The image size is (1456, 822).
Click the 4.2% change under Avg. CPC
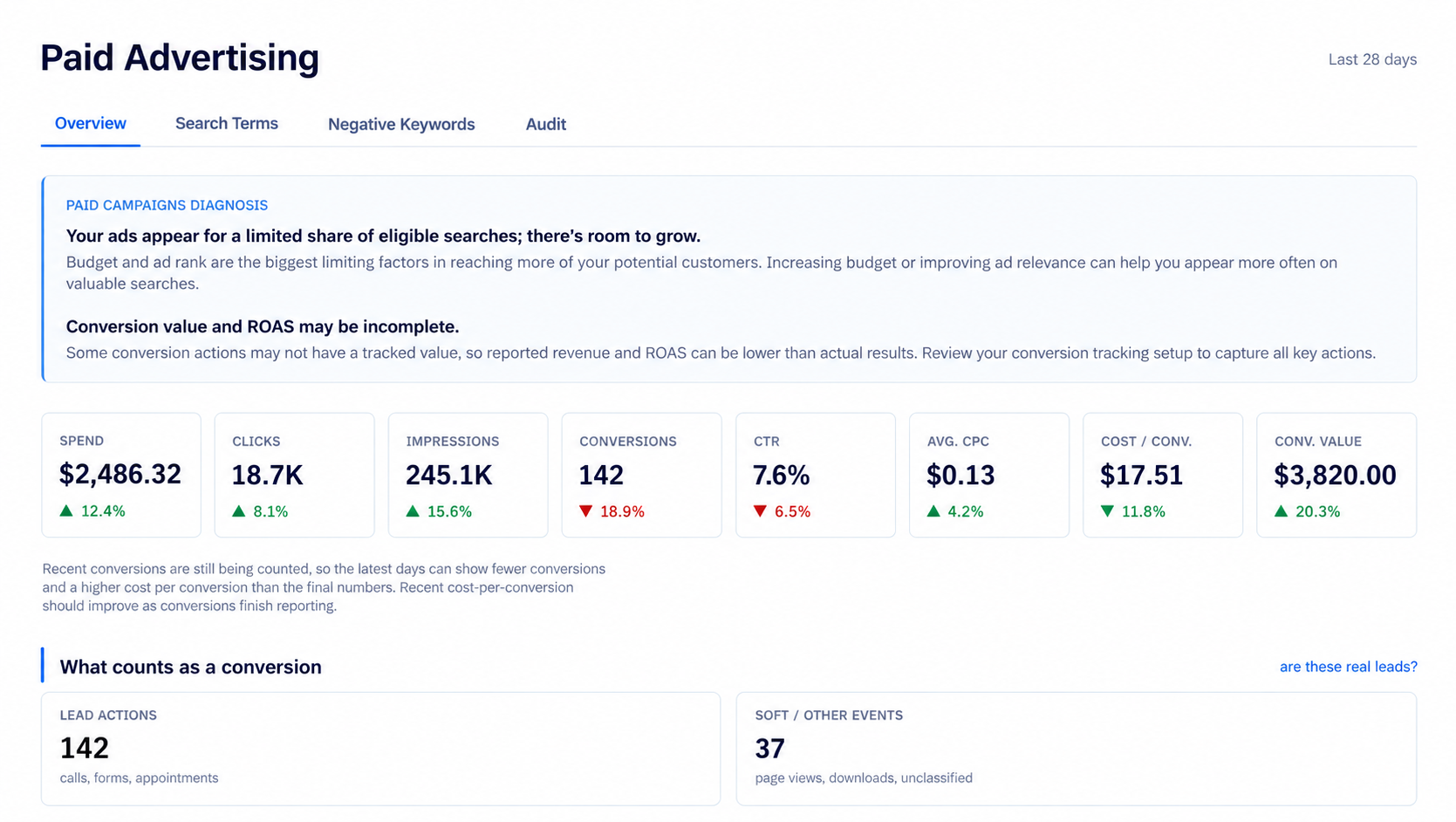click(965, 511)
